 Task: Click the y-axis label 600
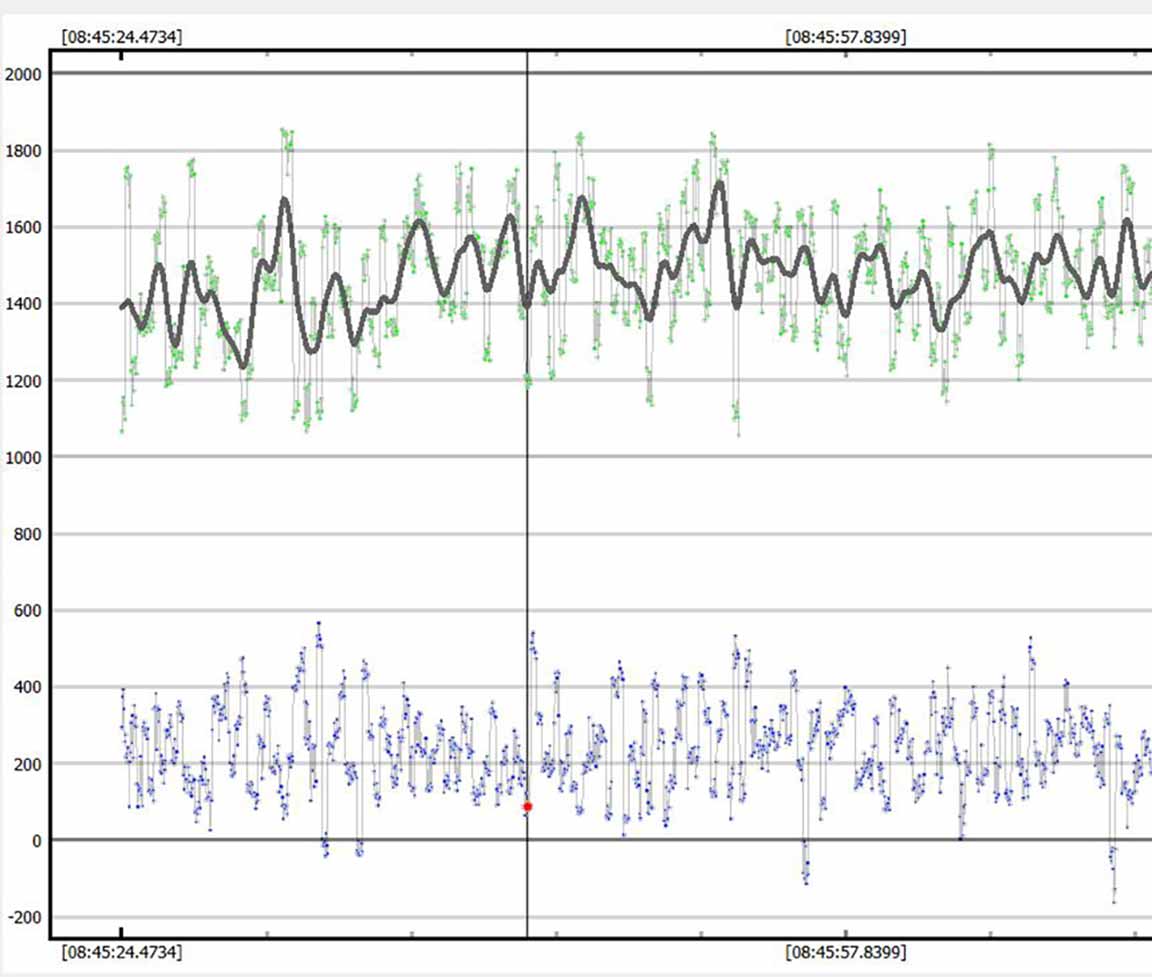[27, 610]
